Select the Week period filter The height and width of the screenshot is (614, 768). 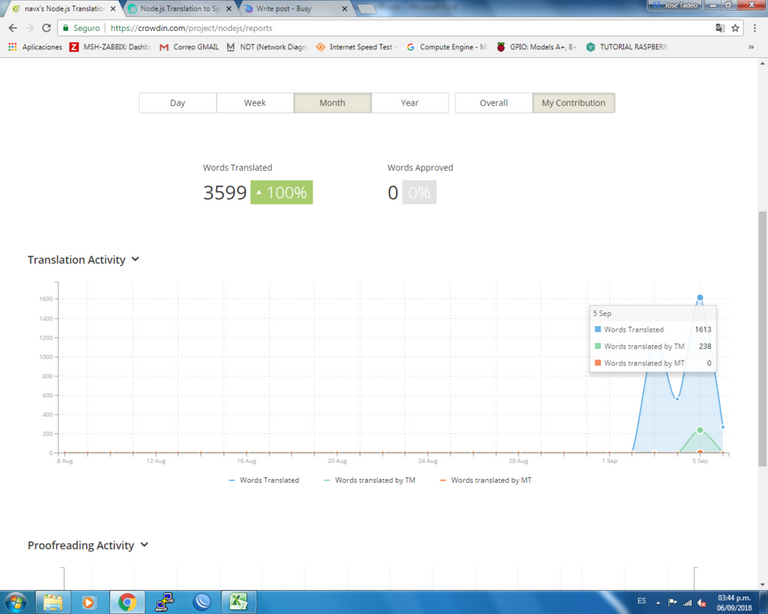255,103
